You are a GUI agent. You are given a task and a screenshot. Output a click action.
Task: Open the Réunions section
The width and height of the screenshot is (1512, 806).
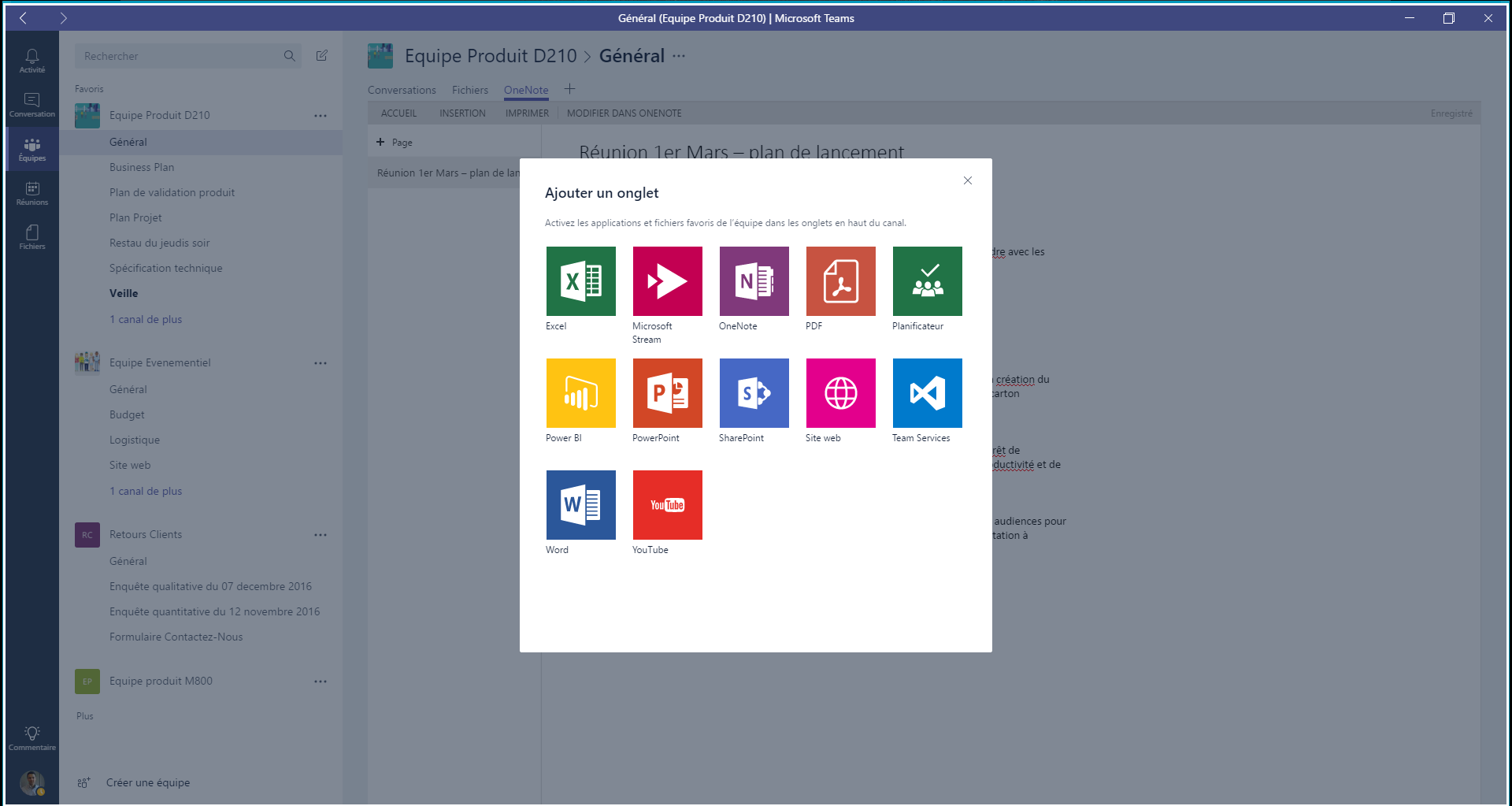(32, 193)
